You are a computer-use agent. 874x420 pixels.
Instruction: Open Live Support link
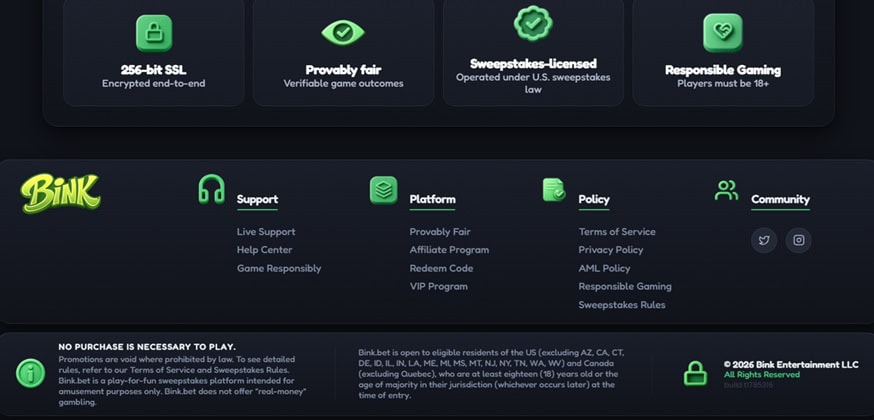266,232
